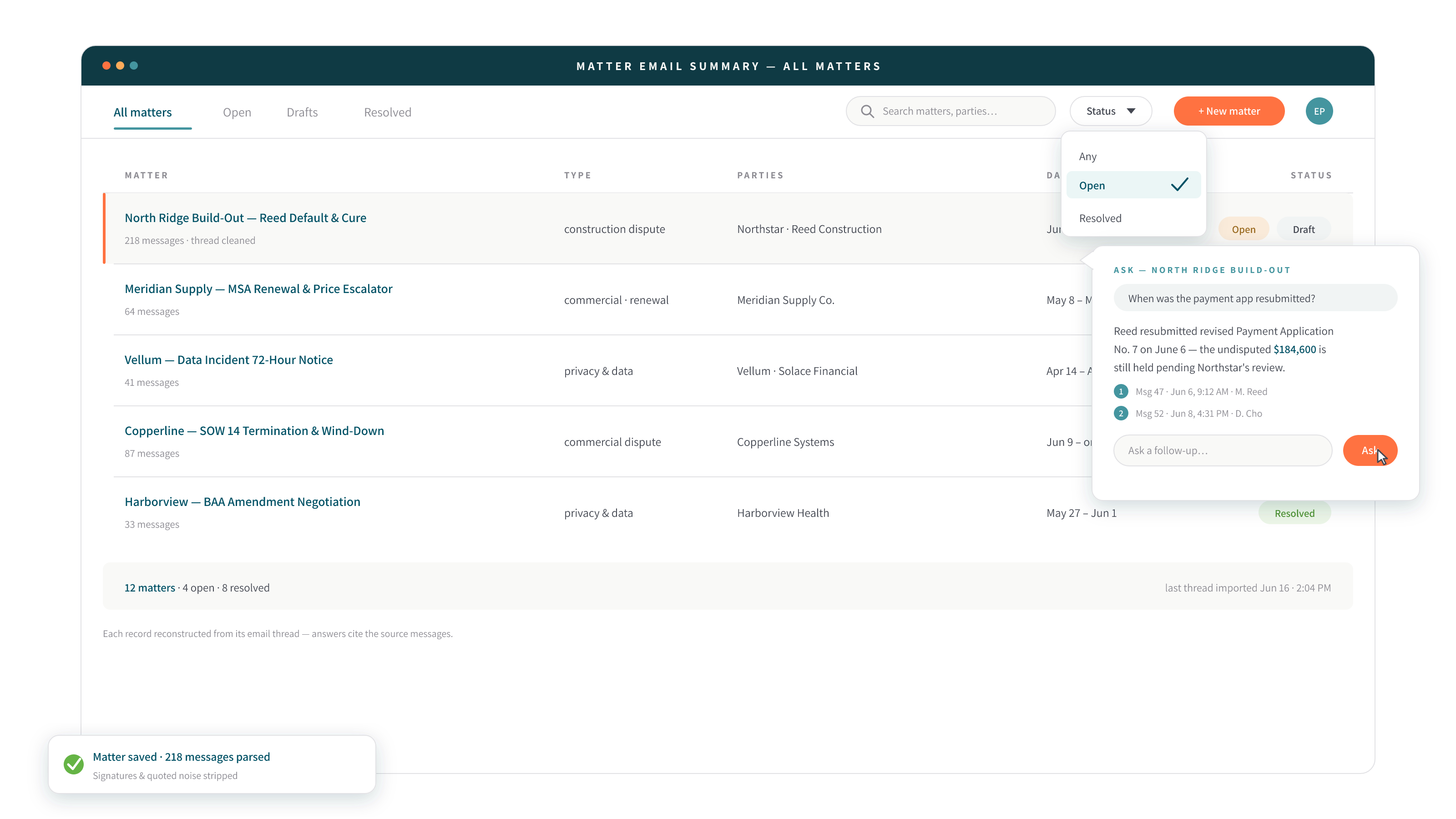Open citation 2 marker for Msg 52

1121,413
